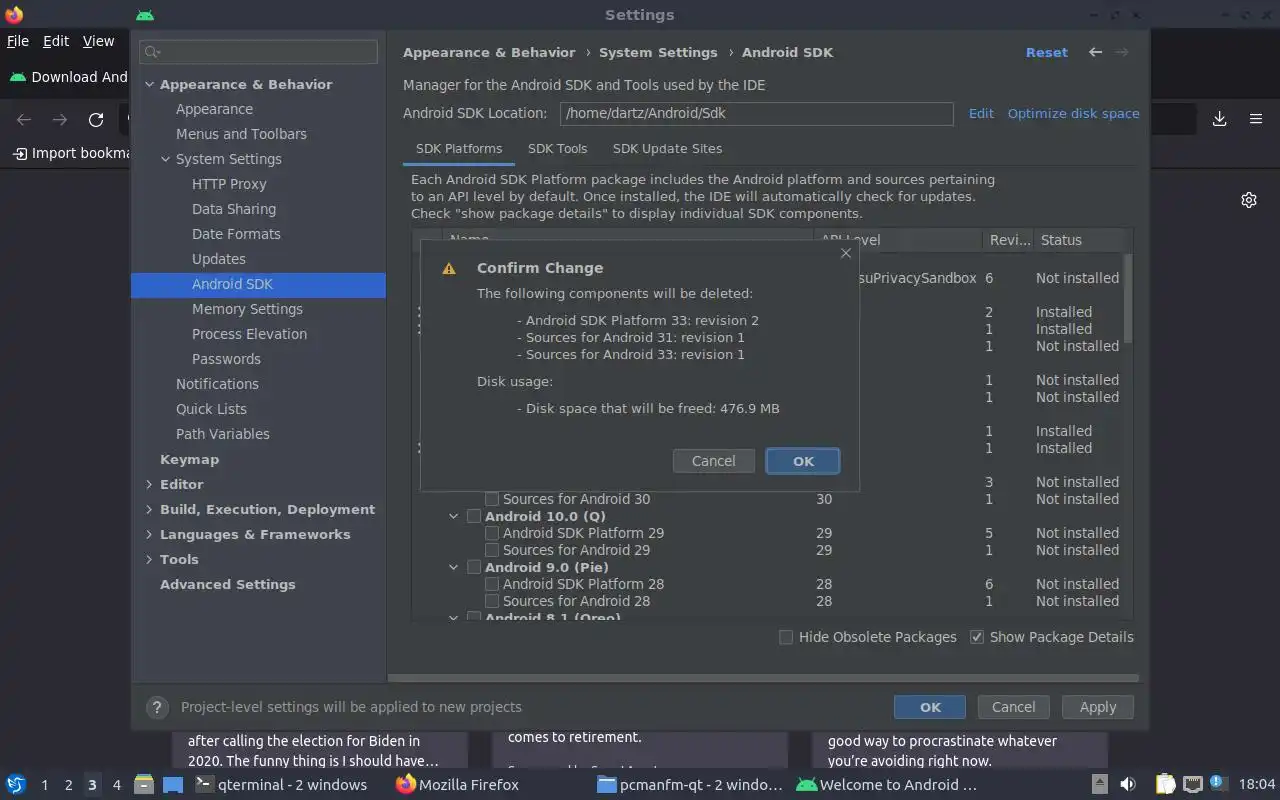Collapse Android 9.0 (Pie) group chevron
Screen dimensions: 1280x800
coord(453,567)
